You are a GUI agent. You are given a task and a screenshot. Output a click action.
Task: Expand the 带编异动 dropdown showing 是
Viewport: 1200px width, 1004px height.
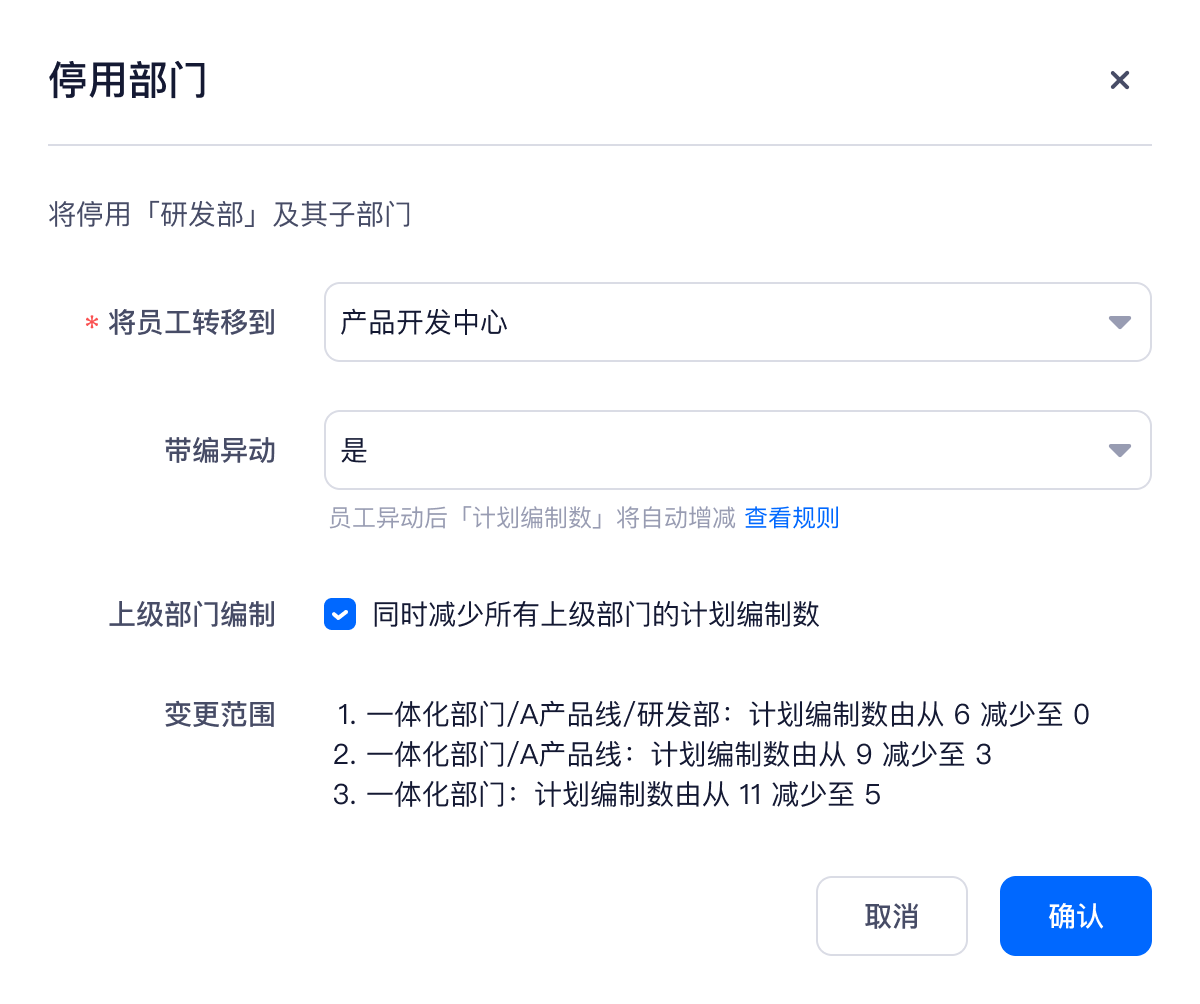point(720,450)
